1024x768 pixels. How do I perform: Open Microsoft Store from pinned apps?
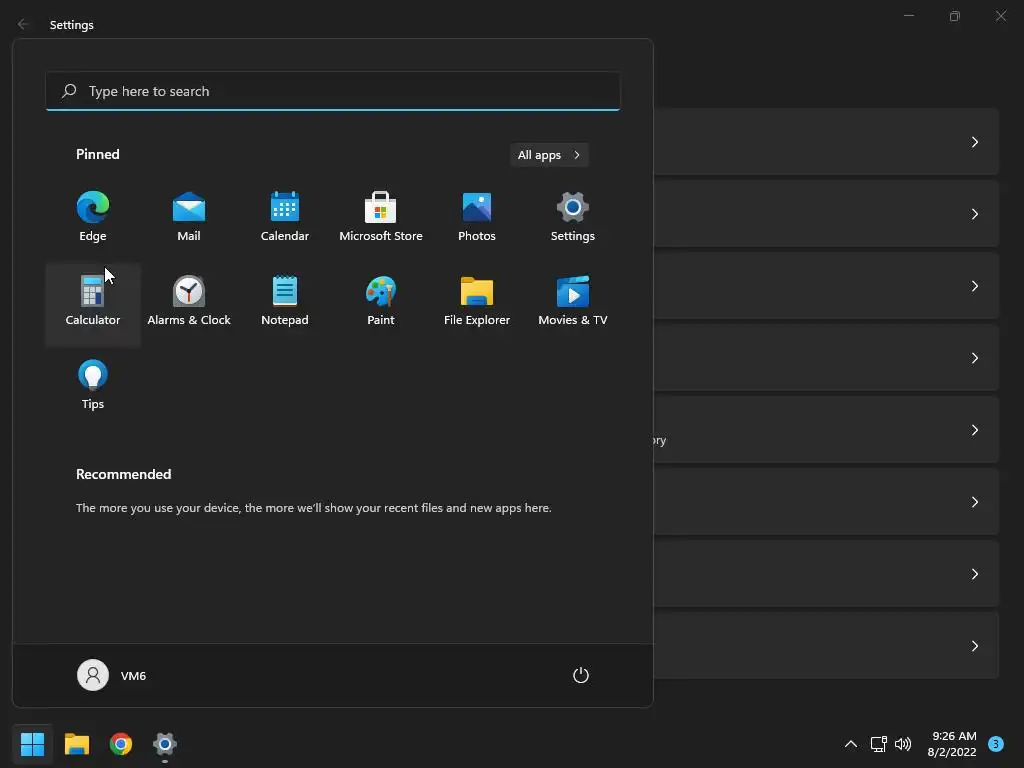click(381, 217)
